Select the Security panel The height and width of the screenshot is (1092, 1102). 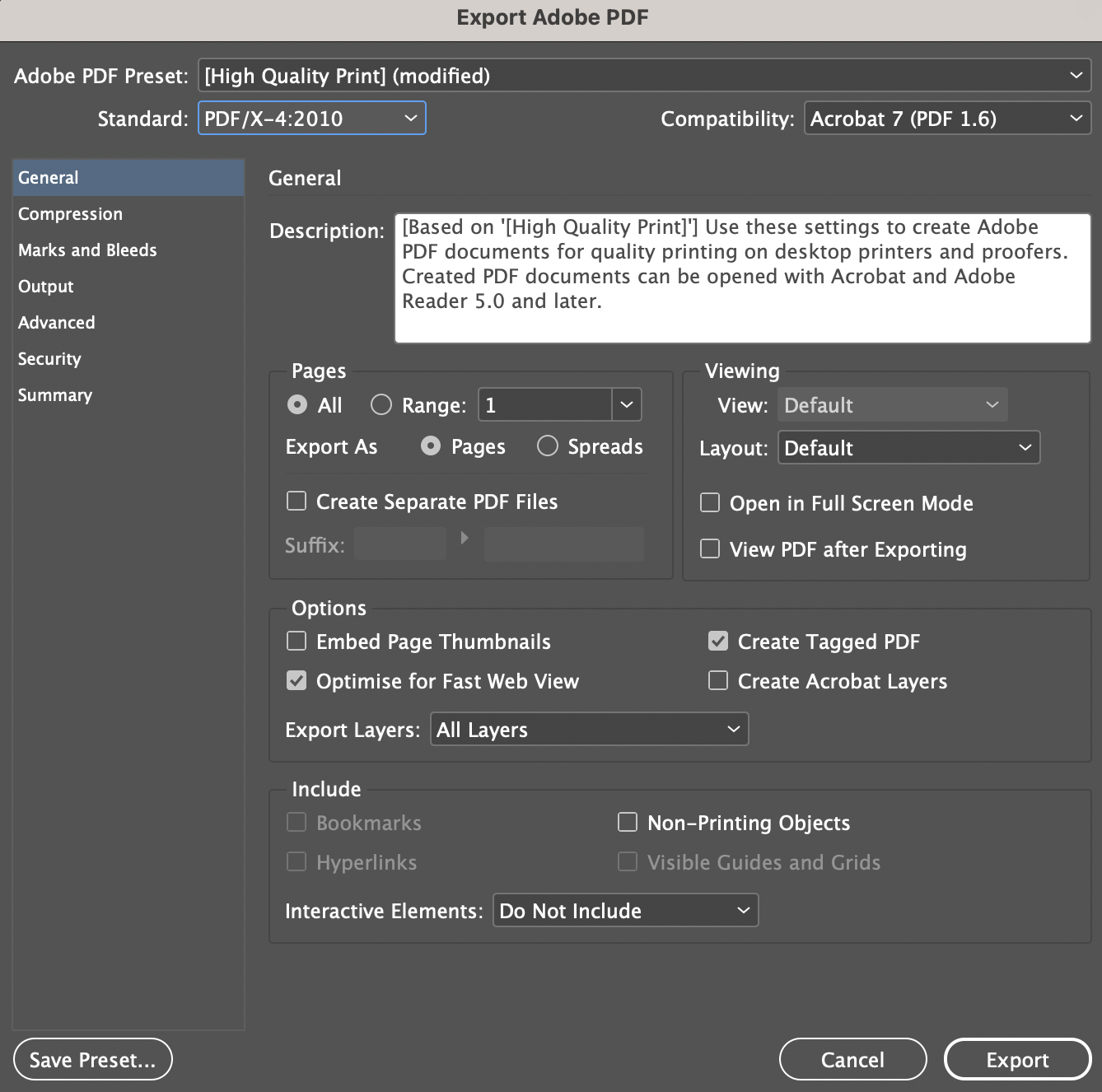coord(49,358)
